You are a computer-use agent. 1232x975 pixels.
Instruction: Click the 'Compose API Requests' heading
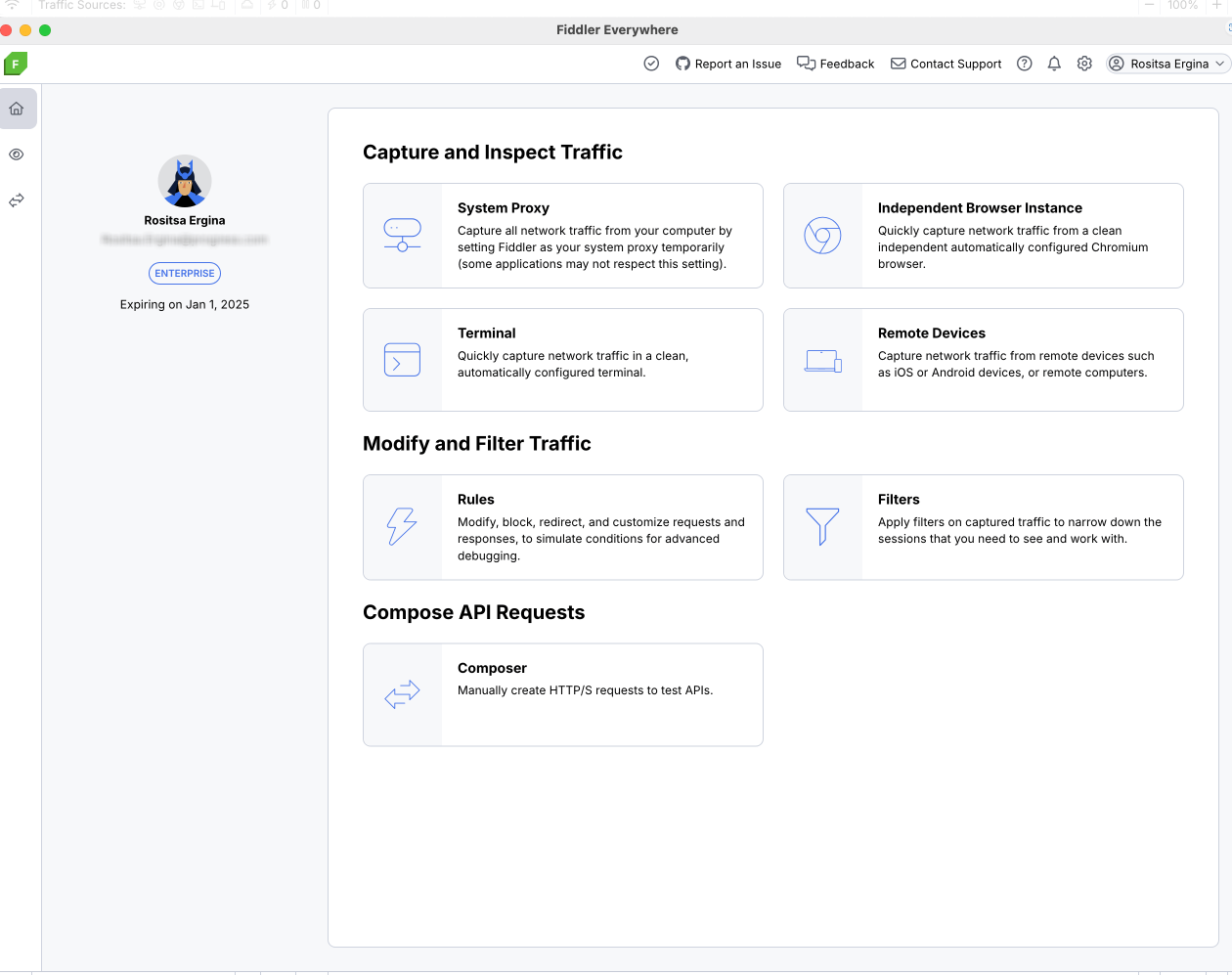(x=474, y=612)
